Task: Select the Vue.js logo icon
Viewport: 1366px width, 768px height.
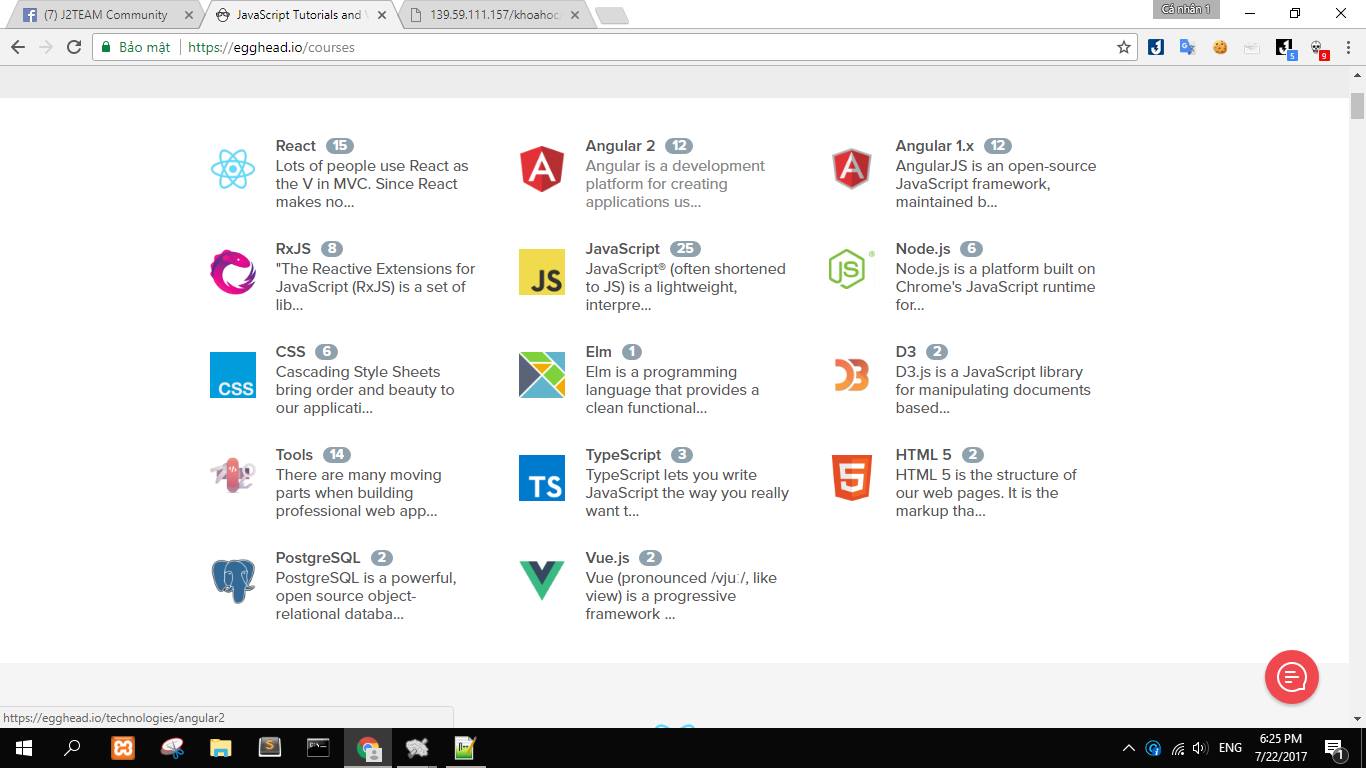Action: (542, 581)
